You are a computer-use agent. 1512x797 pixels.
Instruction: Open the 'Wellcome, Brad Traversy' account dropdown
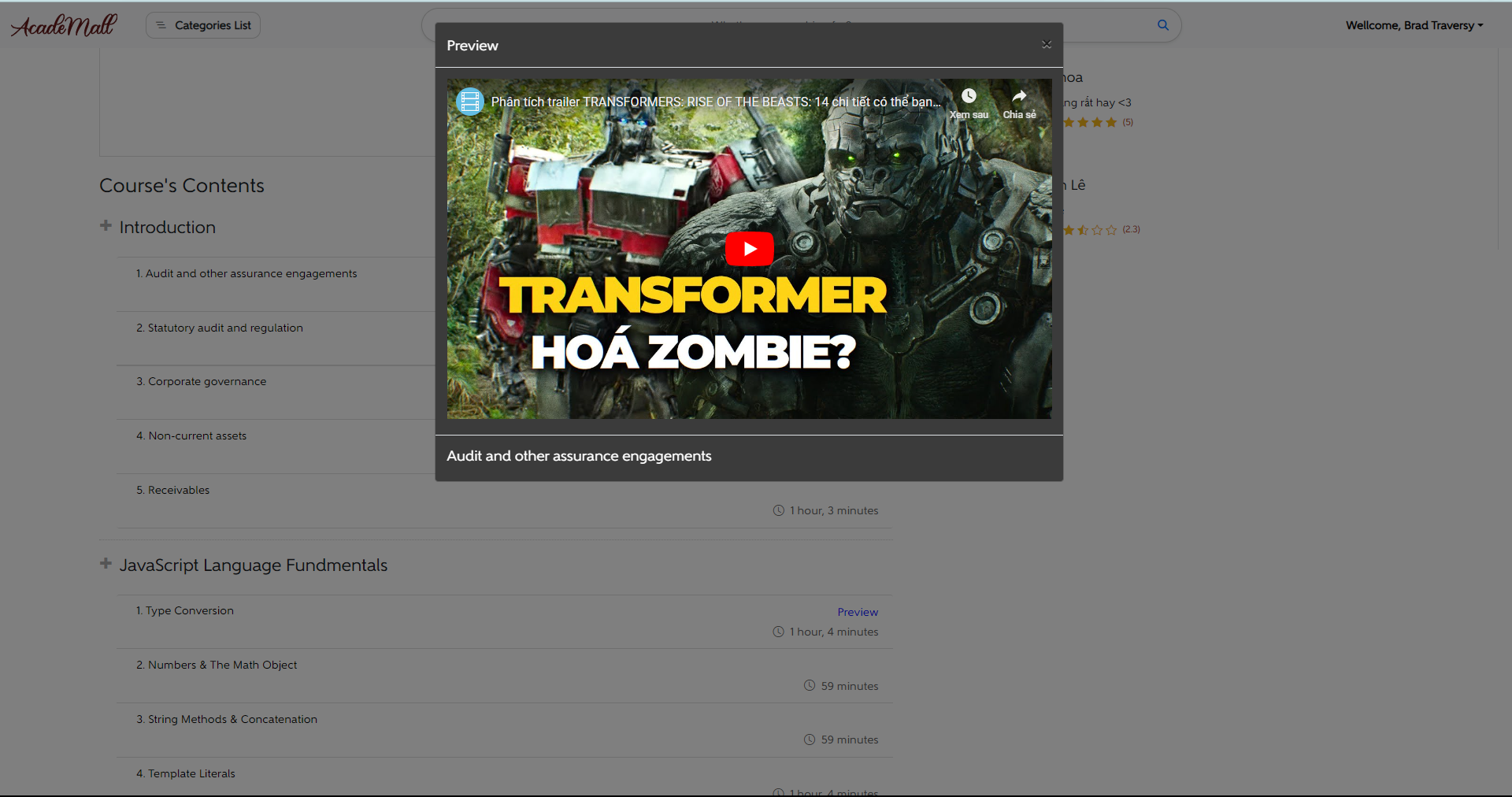point(1414,24)
